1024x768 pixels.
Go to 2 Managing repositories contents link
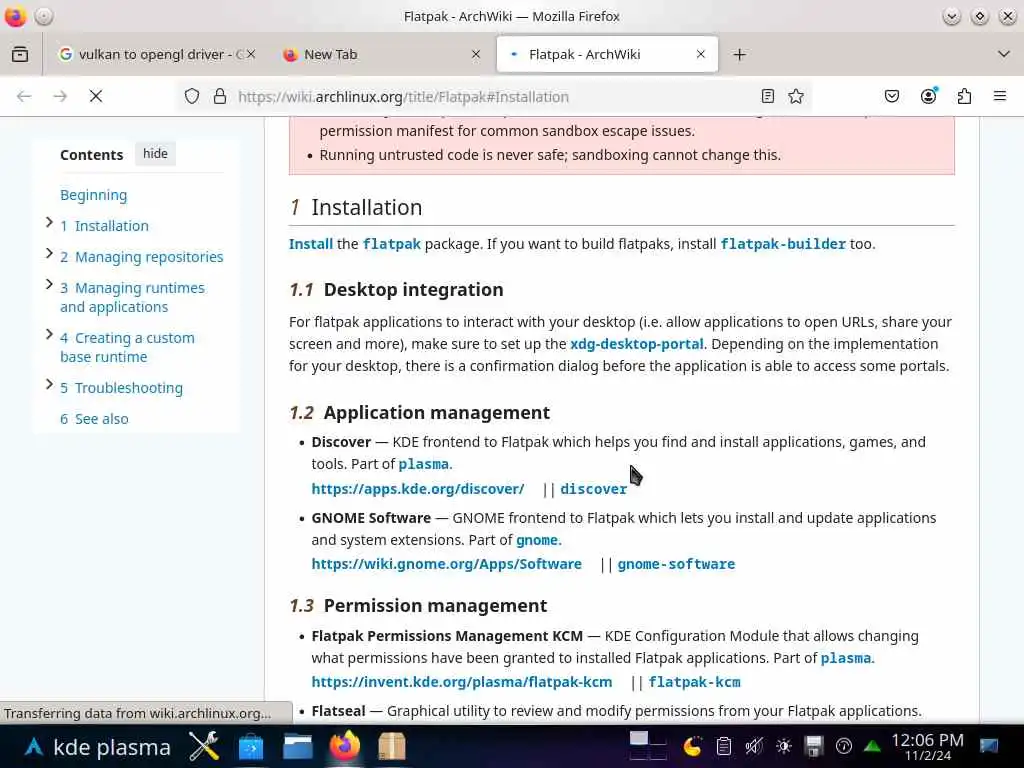tap(142, 257)
